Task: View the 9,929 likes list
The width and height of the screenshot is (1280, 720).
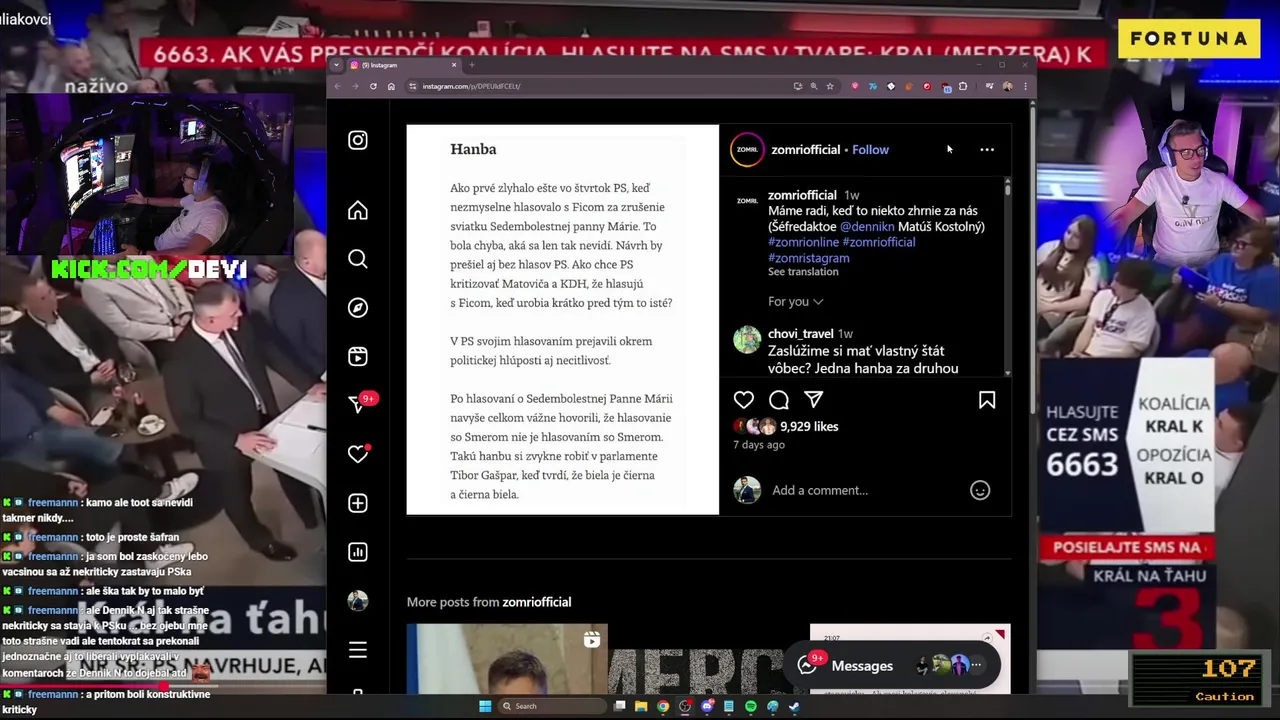Action: (809, 426)
